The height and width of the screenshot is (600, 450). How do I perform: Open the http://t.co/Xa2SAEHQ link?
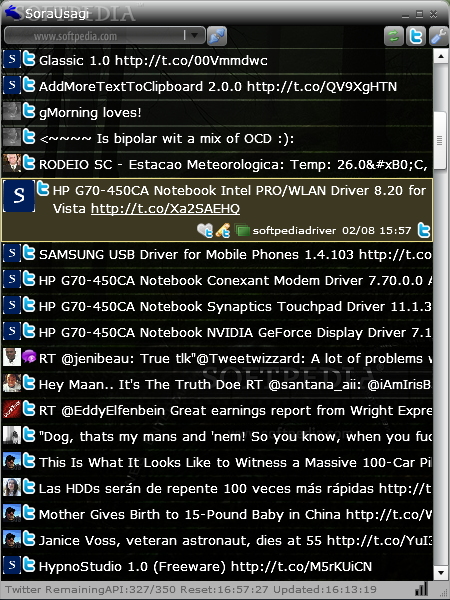click(165, 209)
